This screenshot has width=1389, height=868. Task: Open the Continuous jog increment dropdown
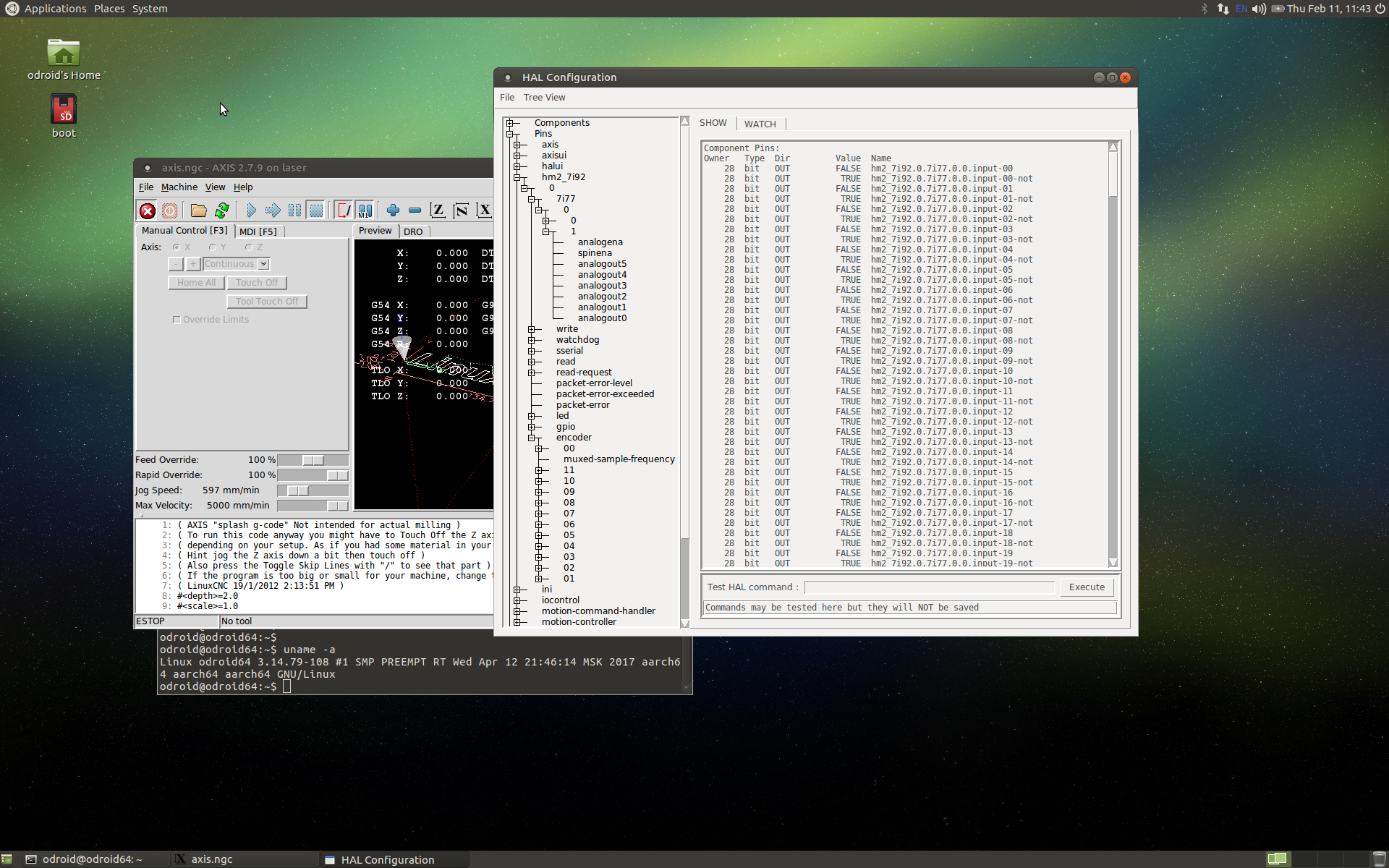[264, 264]
